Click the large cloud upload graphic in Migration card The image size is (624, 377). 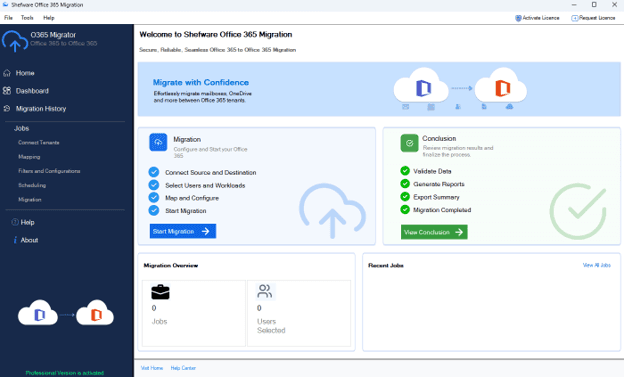(x=332, y=210)
